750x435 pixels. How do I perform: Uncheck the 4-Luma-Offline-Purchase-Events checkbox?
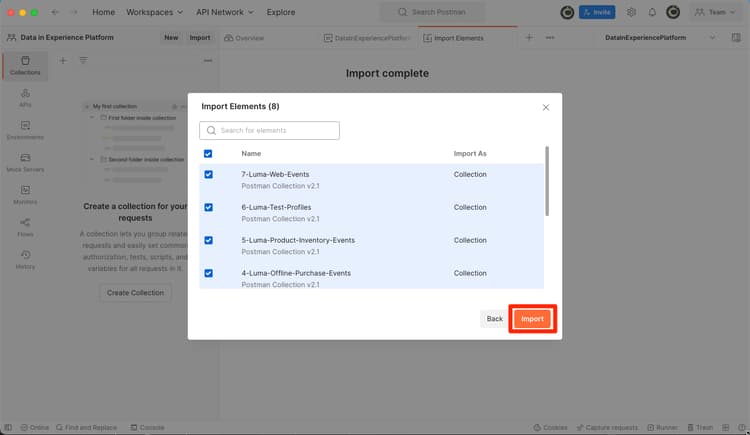click(209, 273)
